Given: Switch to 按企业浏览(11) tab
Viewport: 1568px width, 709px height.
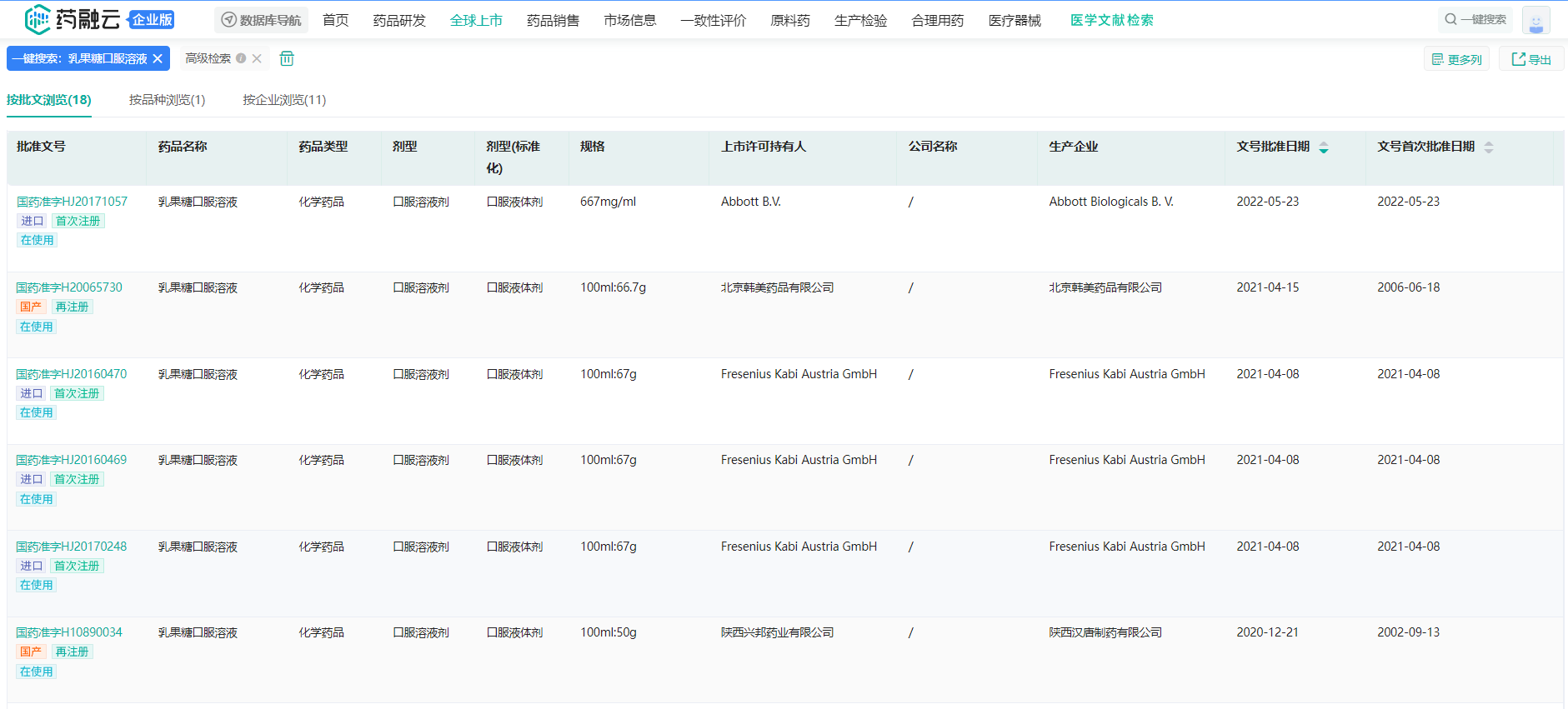Looking at the screenshot, I should click(284, 100).
